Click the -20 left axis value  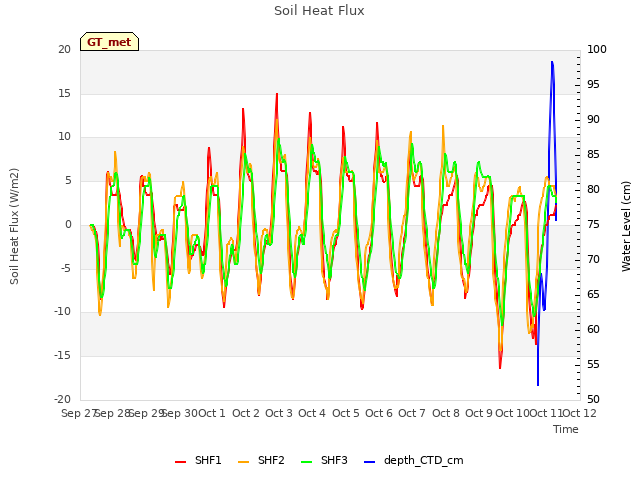coord(62,399)
